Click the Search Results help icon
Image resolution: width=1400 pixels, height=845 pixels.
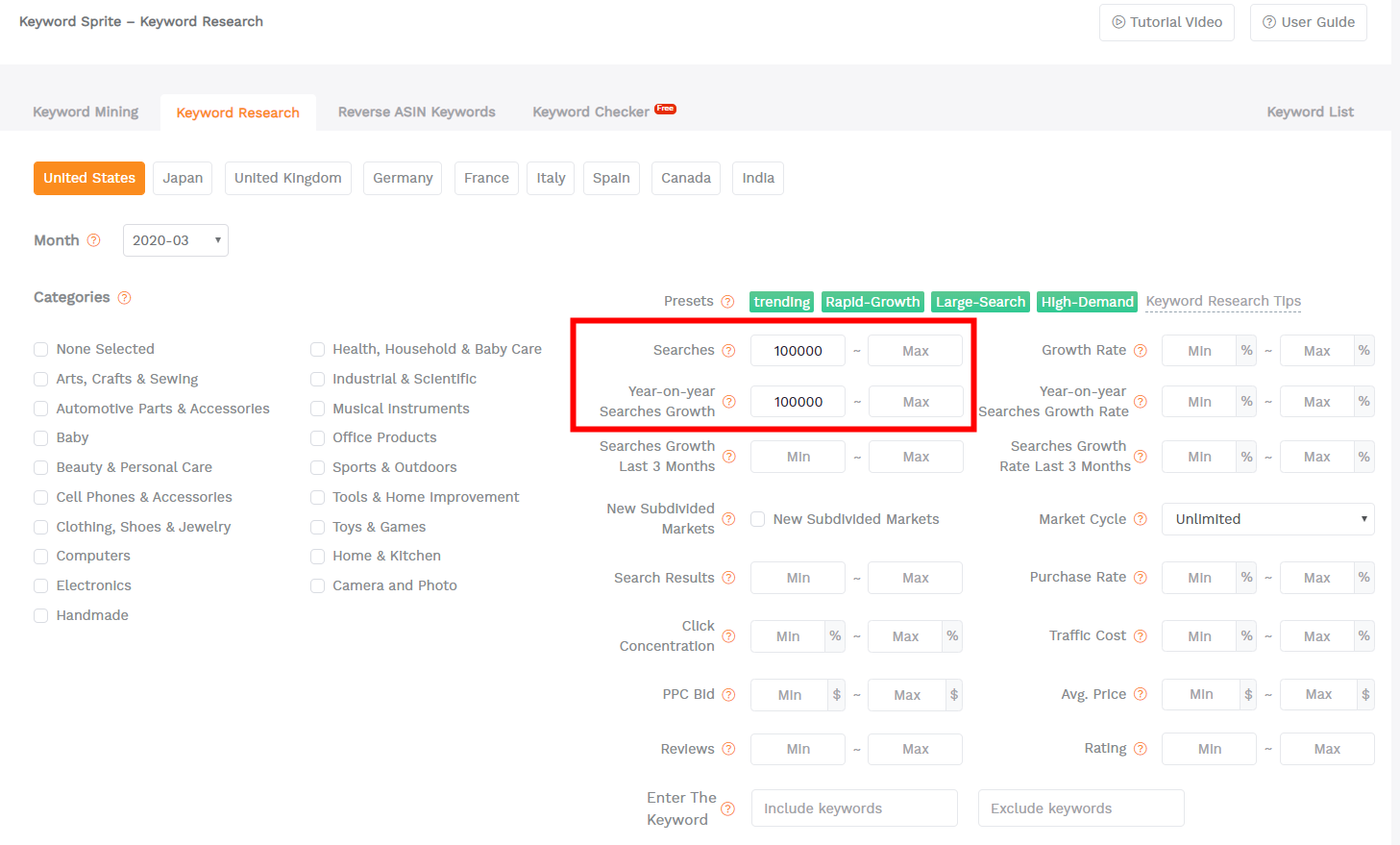(x=728, y=578)
